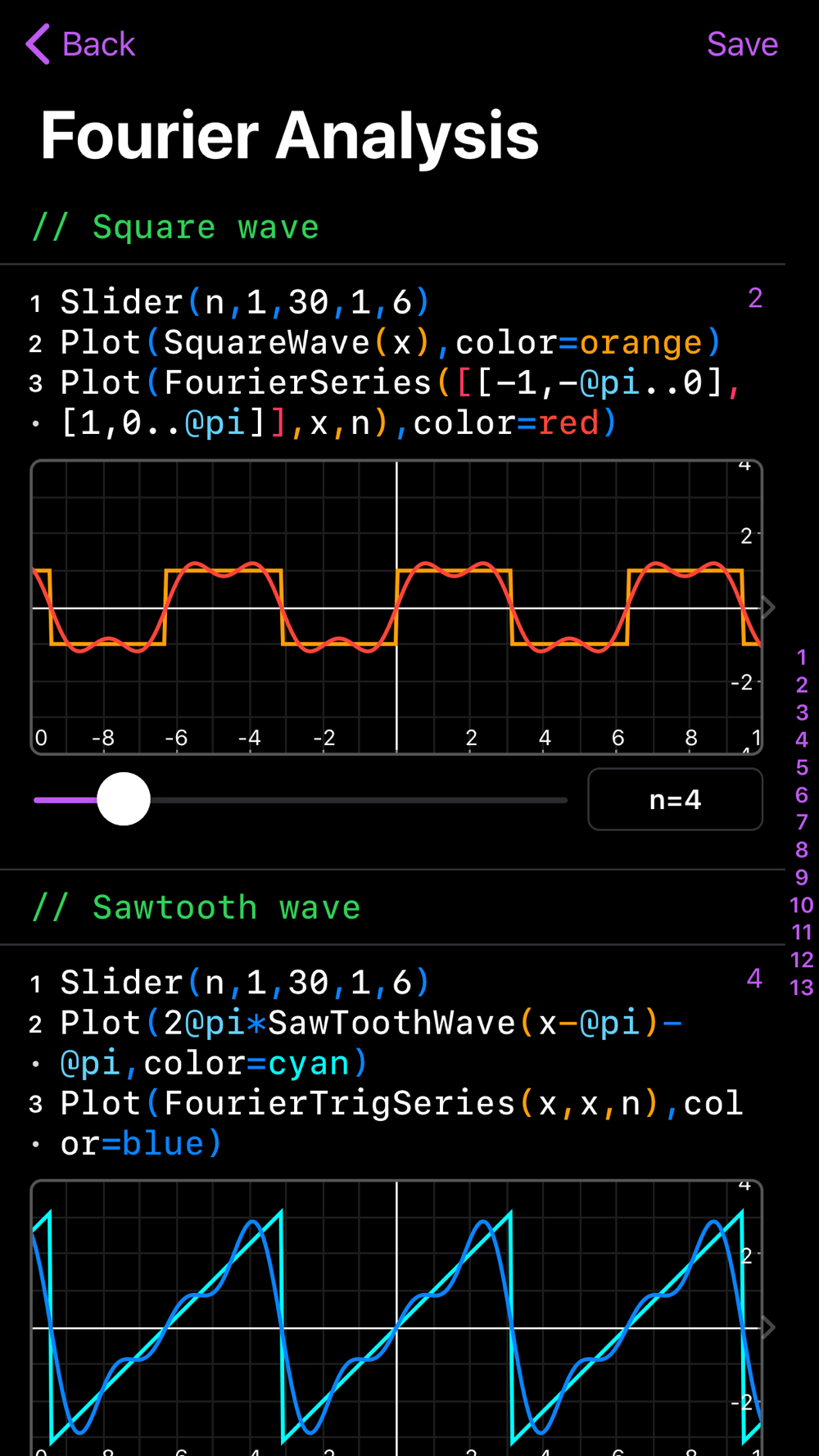
Task: Expand the square wave plot side arrow
Action: [x=768, y=608]
